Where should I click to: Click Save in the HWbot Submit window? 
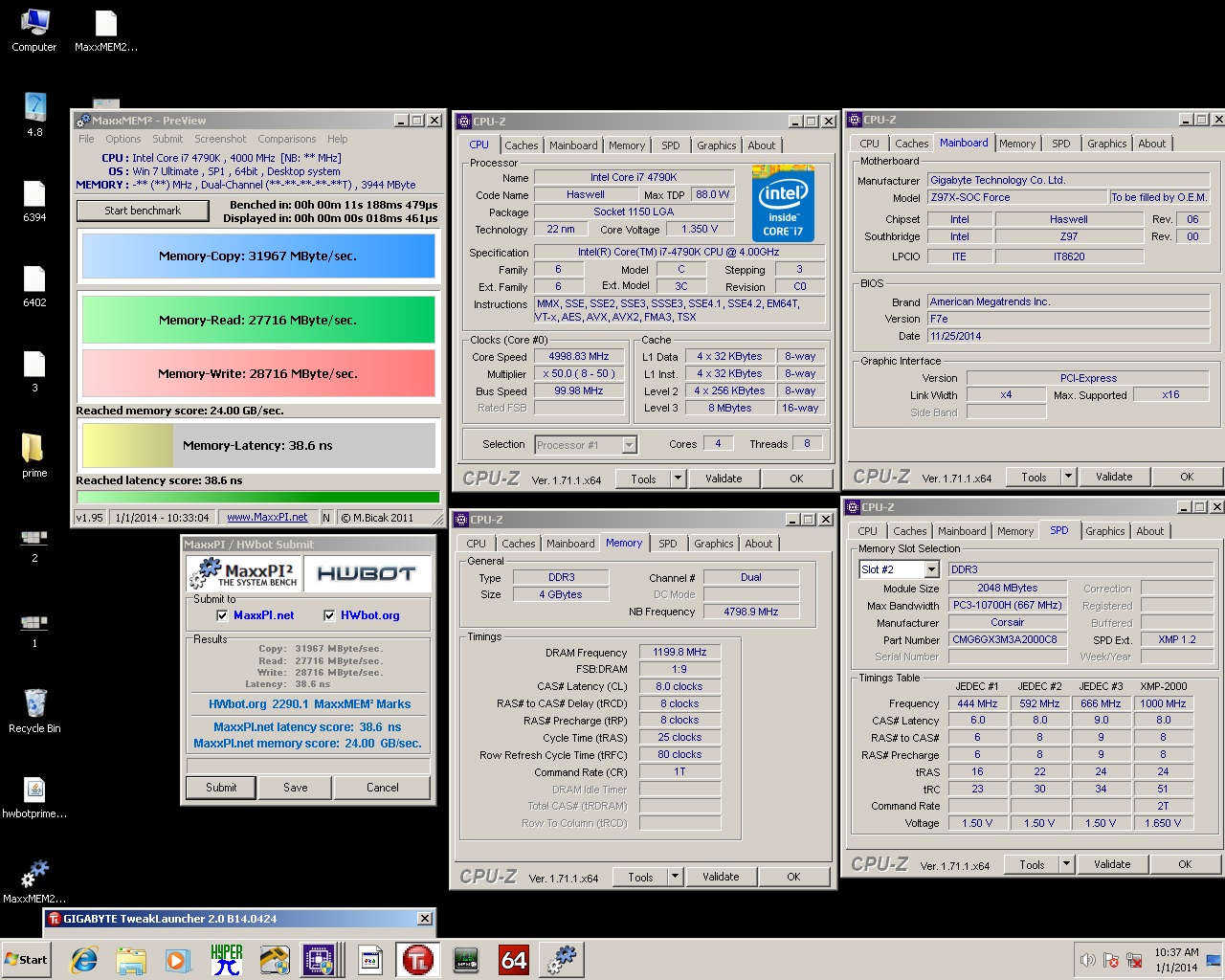(296, 788)
